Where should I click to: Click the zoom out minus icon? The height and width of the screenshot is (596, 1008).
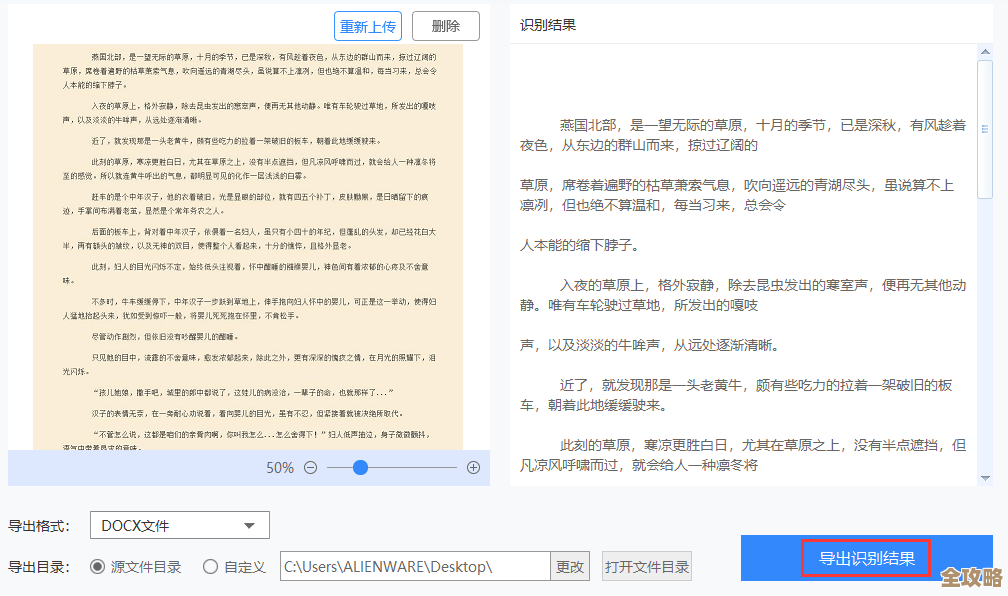point(310,467)
